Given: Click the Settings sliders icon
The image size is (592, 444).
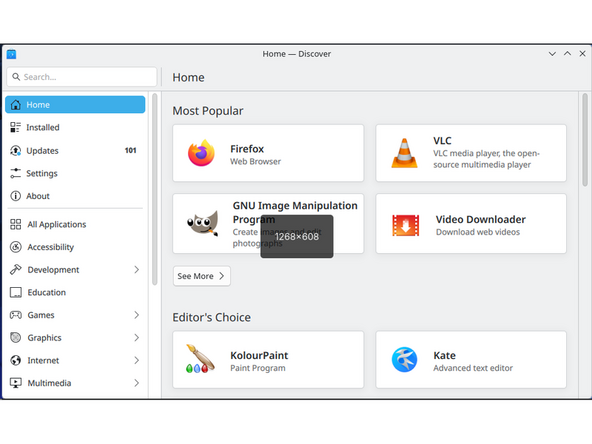Looking at the screenshot, I should pyautogui.click(x=15, y=173).
